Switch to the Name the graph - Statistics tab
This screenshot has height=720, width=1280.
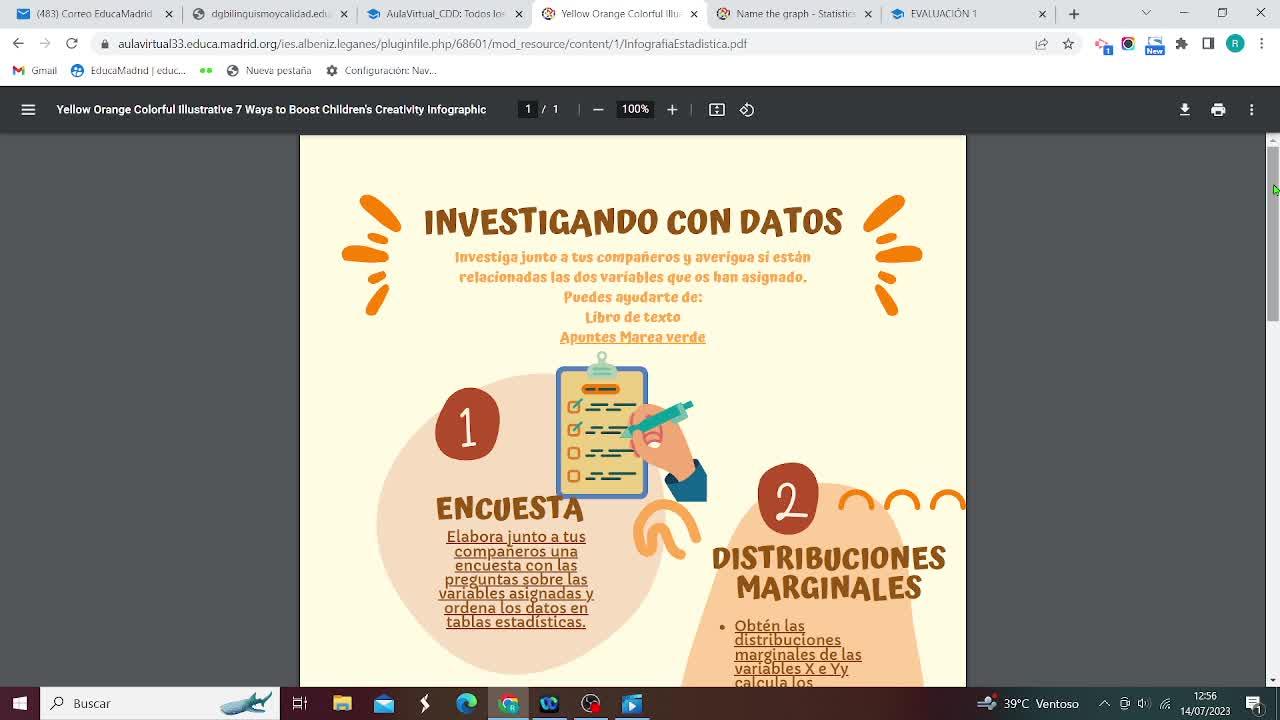[795, 14]
